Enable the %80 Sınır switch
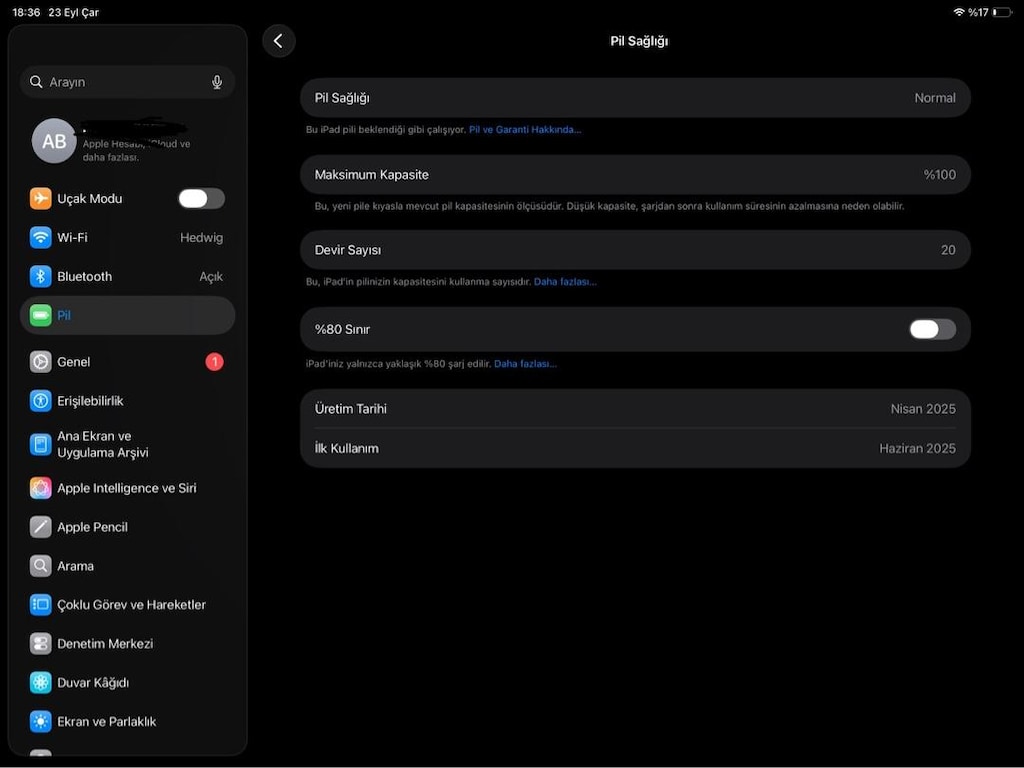 (x=933, y=329)
